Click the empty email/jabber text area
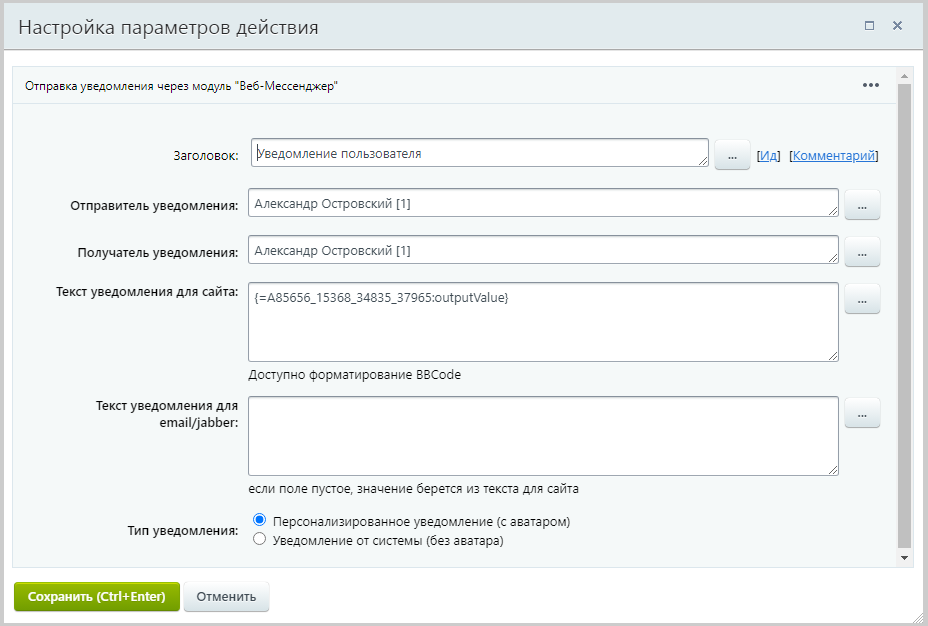 click(542, 436)
